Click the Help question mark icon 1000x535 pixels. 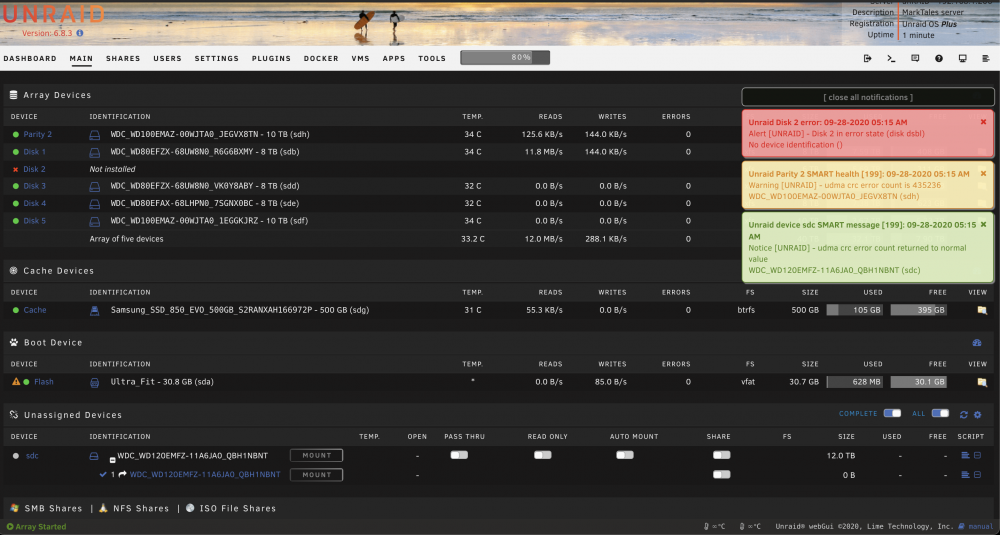point(939,58)
